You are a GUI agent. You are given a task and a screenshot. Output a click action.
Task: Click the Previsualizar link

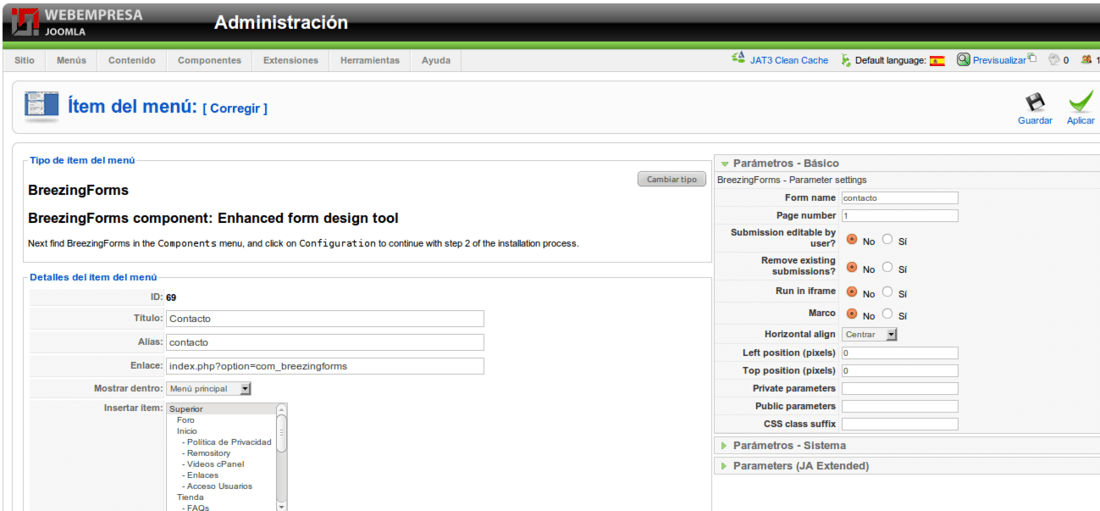click(999, 60)
